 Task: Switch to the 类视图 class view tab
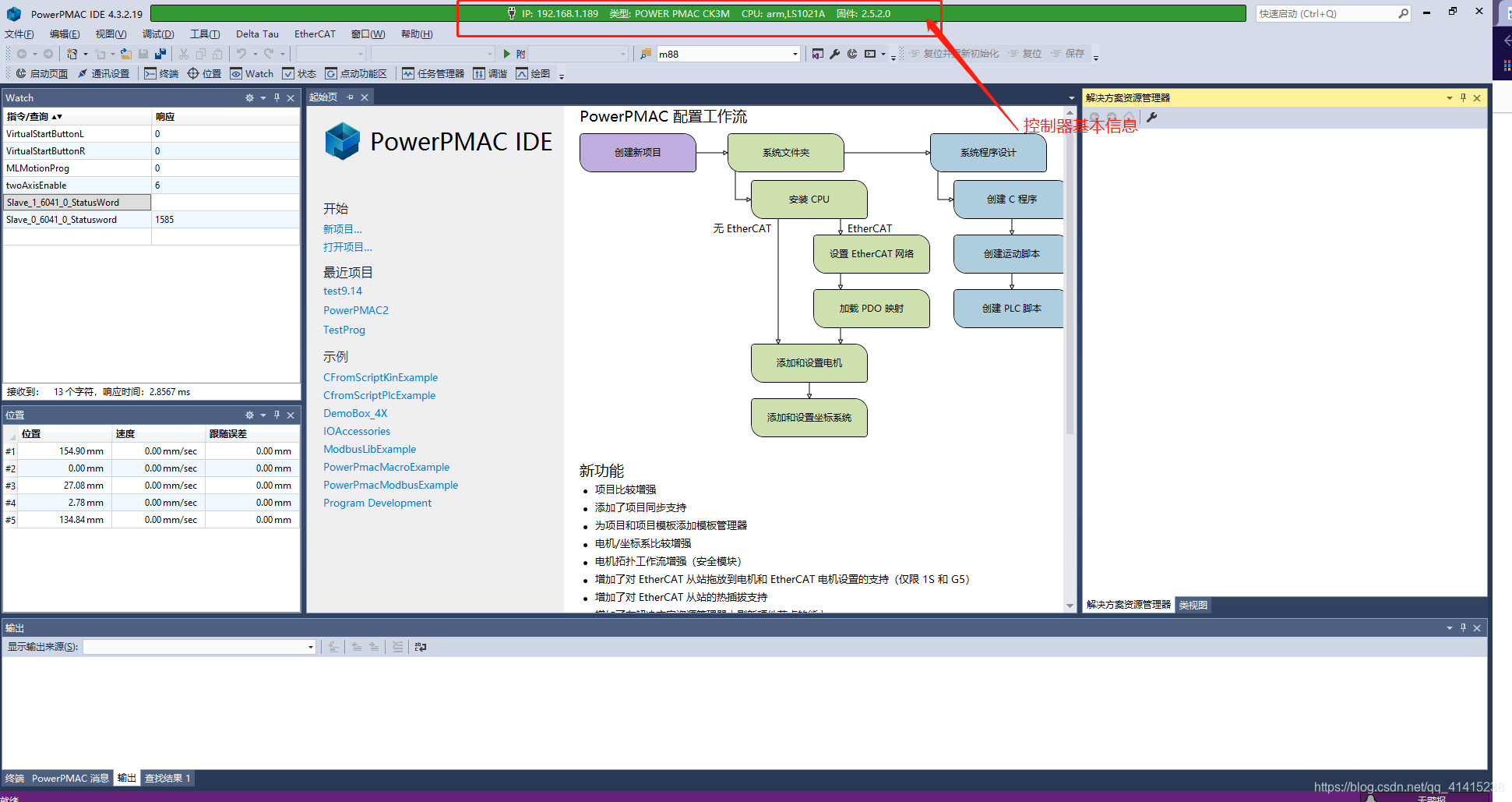(1193, 605)
